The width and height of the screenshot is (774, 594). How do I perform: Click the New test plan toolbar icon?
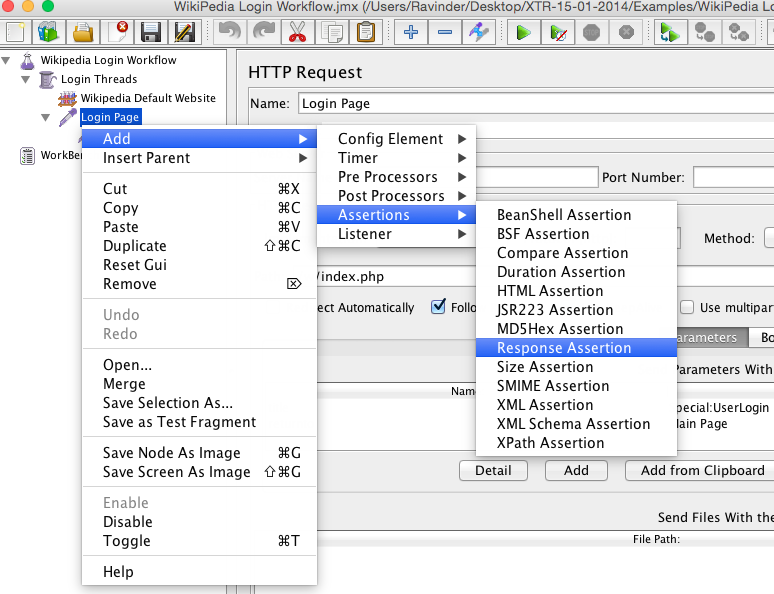(15, 32)
